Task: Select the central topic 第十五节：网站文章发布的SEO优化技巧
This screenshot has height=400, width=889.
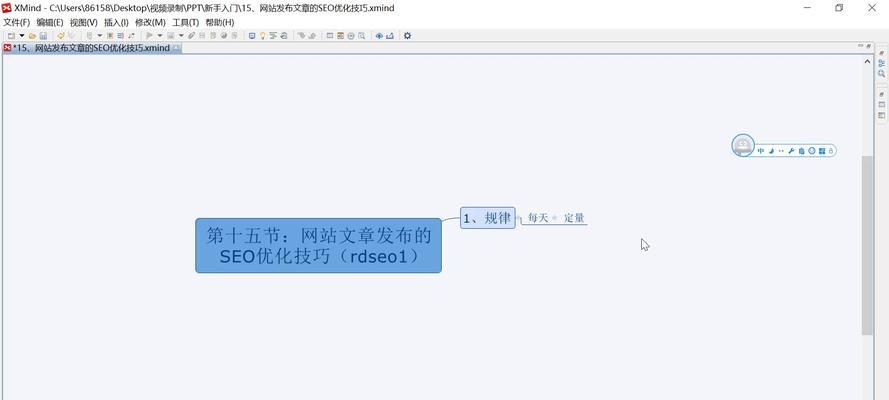Action: 319,245
